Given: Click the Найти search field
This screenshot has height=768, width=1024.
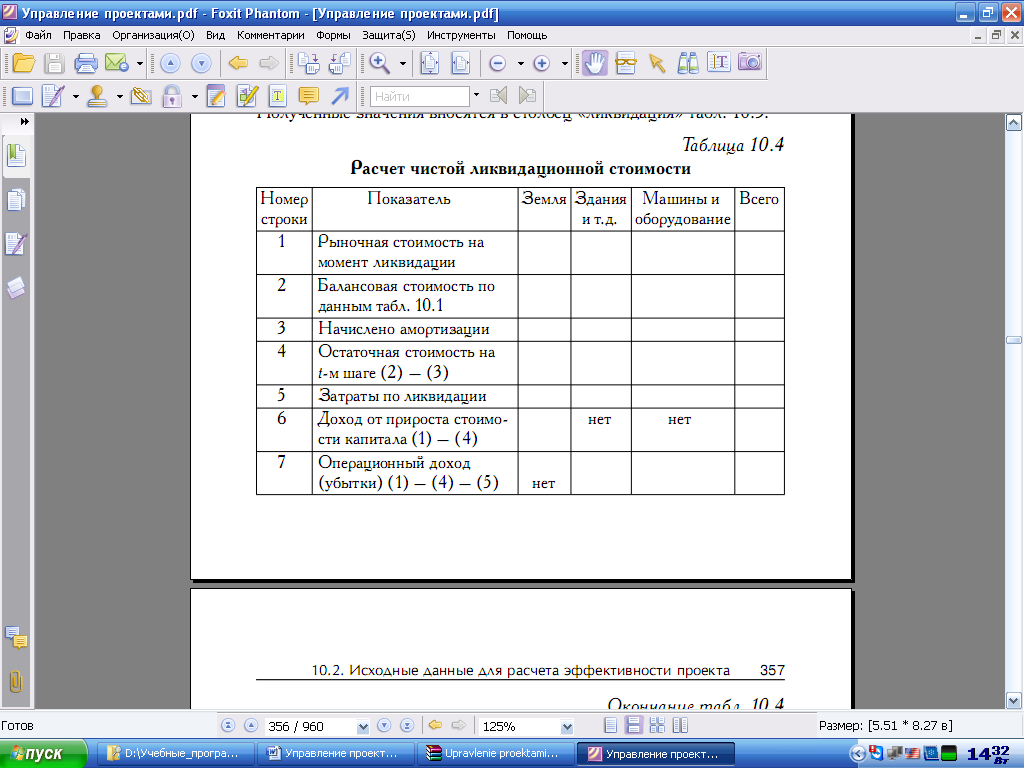Looking at the screenshot, I should tap(420, 97).
